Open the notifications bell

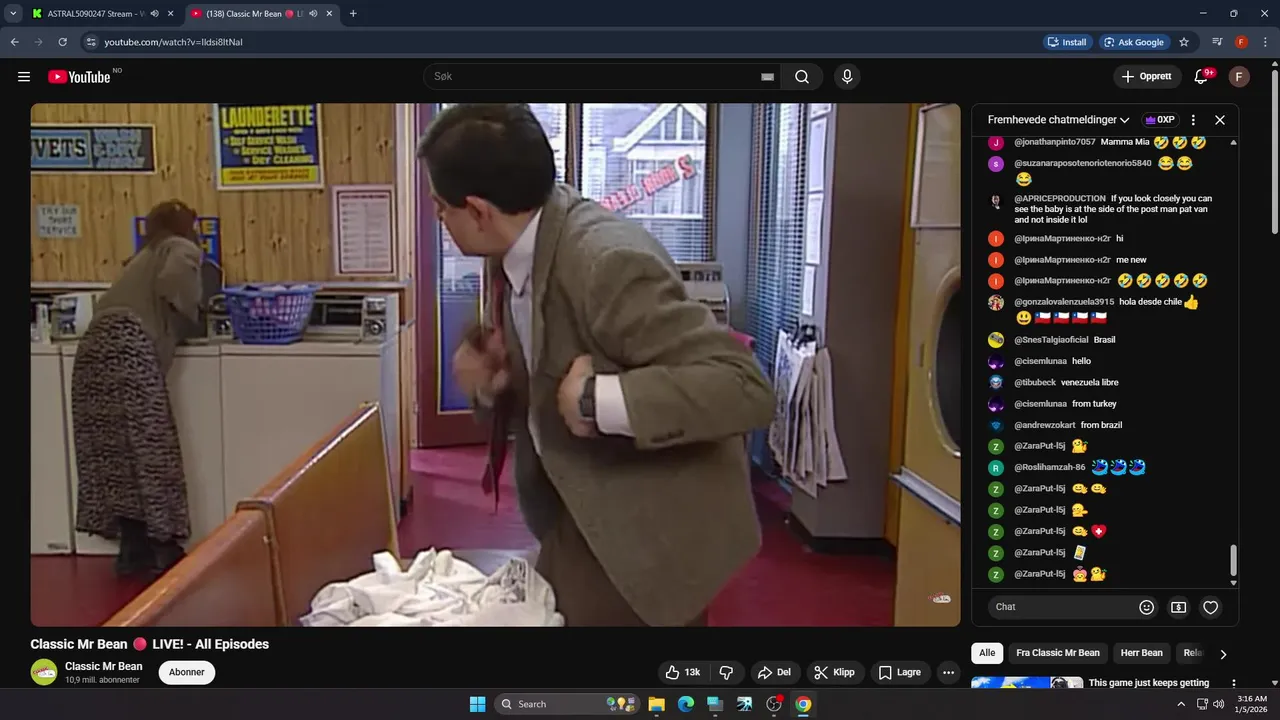click(x=1202, y=77)
